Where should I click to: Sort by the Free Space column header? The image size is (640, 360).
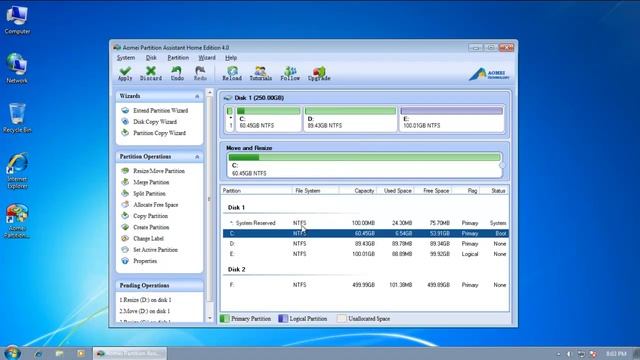click(433, 191)
